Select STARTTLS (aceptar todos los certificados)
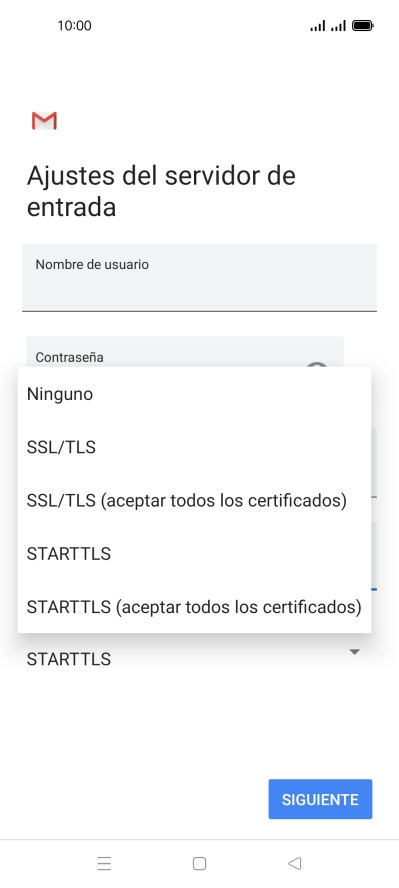The width and height of the screenshot is (399, 888). tap(194, 607)
